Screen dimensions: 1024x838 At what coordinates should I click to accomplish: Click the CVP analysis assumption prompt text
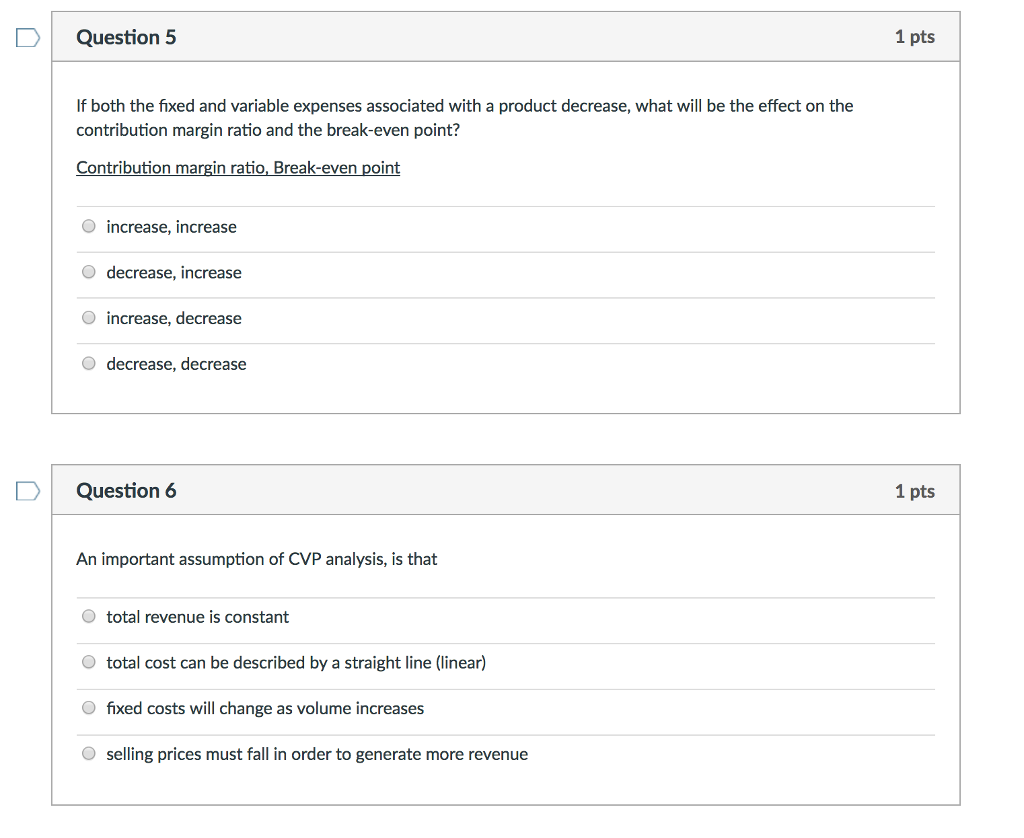(x=256, y=559)
